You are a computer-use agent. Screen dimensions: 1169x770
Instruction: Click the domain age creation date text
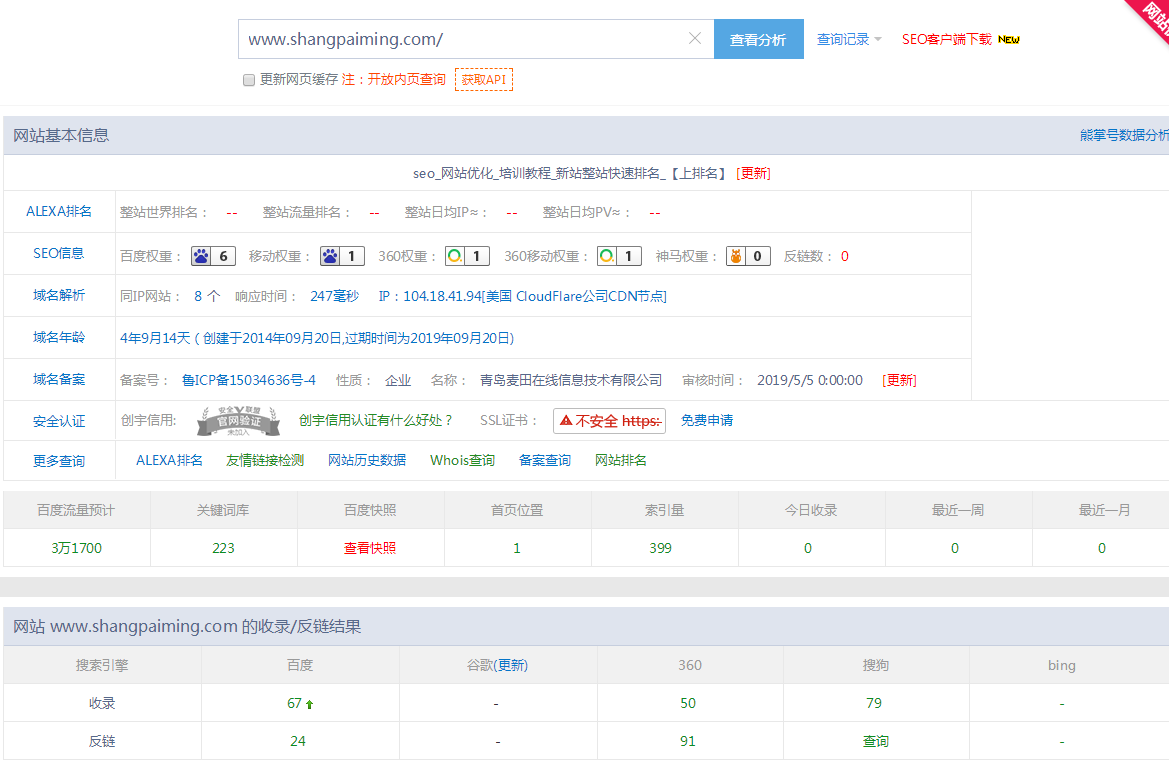point(317,338)
